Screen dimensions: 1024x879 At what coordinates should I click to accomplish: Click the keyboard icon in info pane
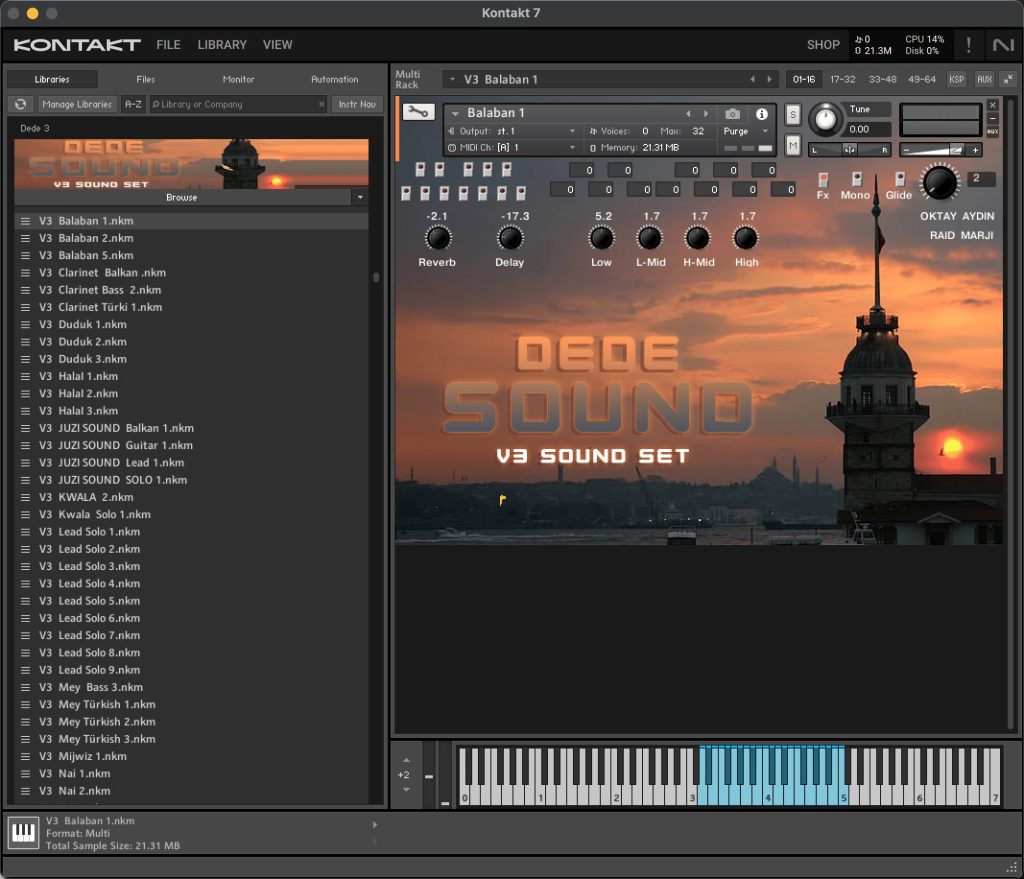coord(24,833)
